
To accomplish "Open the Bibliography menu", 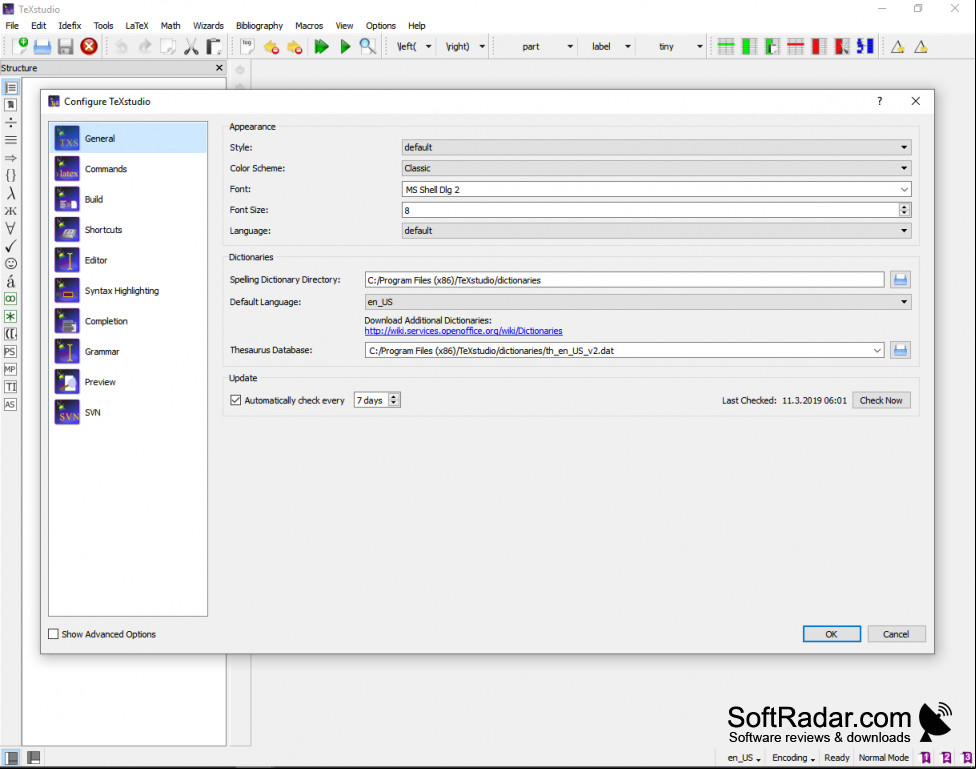I will [260, 26].
